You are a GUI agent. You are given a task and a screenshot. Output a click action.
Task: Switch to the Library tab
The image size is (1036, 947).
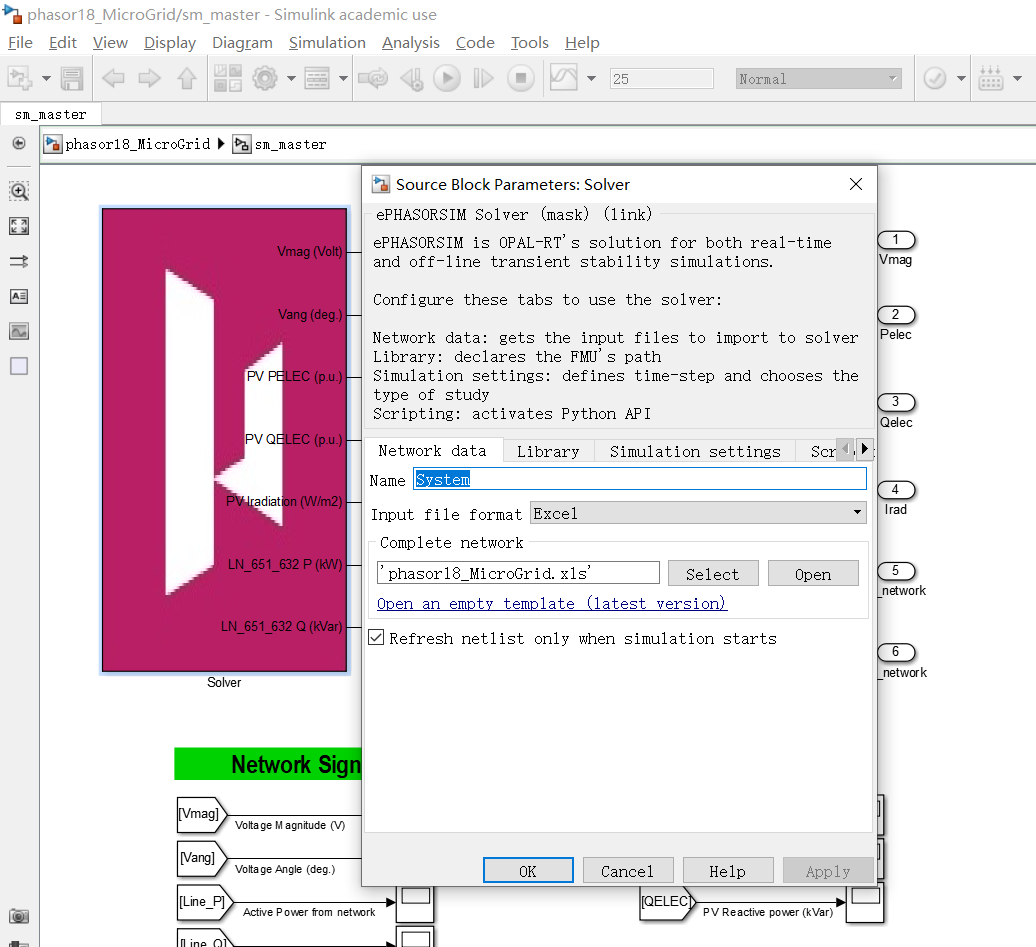point(548,451)
